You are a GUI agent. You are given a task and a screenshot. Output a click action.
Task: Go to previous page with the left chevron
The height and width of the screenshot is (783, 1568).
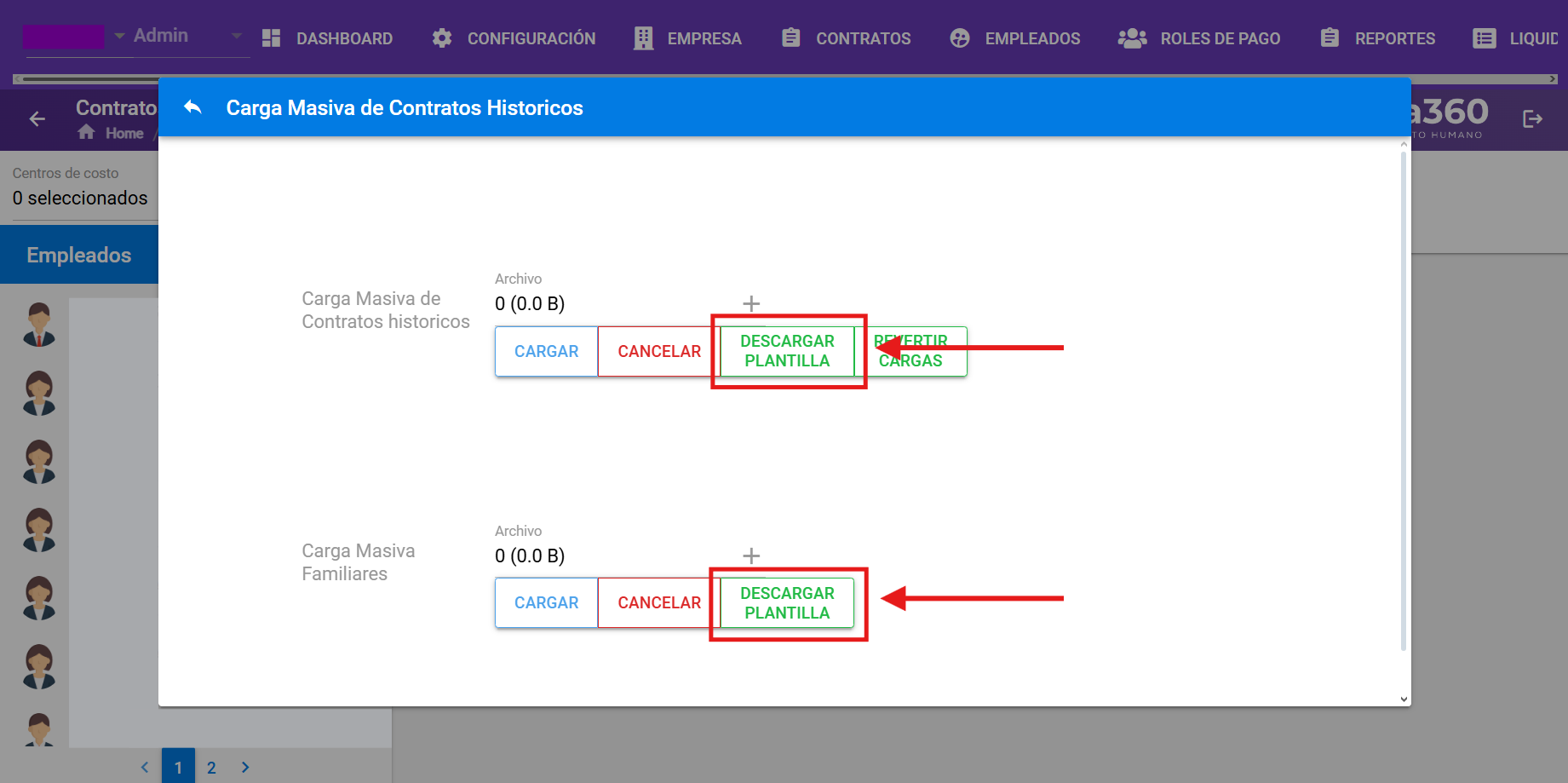pos(145,767)
